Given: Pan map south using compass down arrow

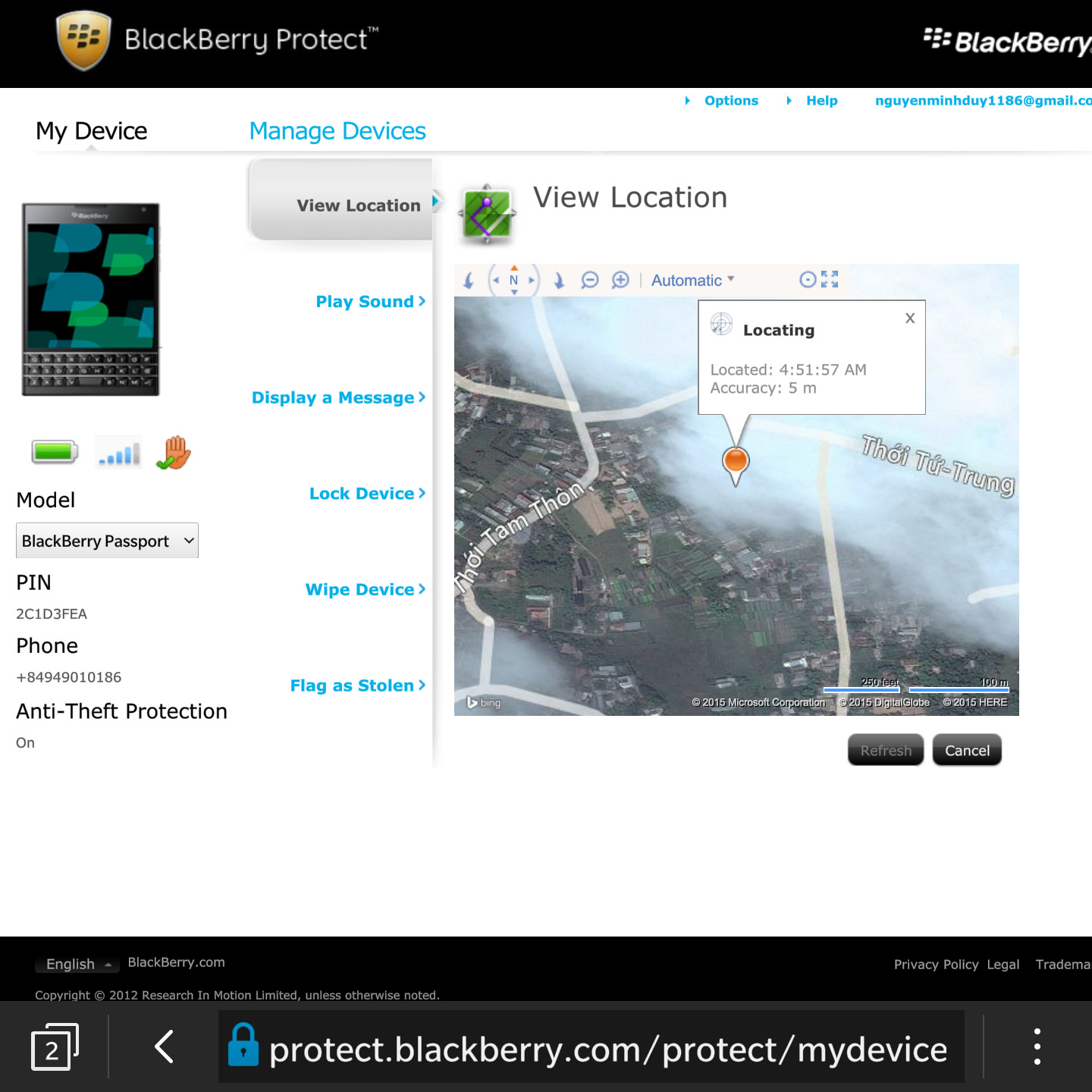Looking at the screenshot, I should tap(514, 292).
